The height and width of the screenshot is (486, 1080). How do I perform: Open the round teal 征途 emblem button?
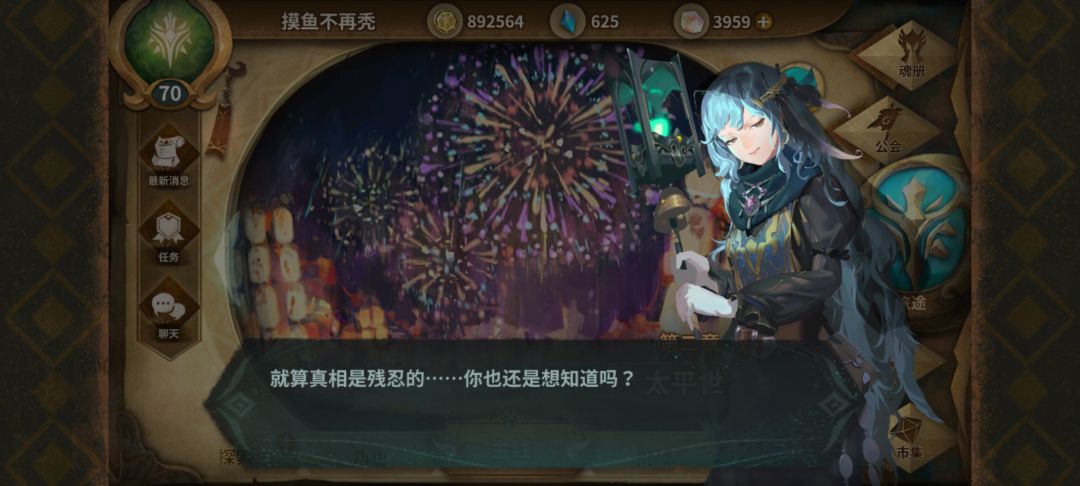[916, 234]
